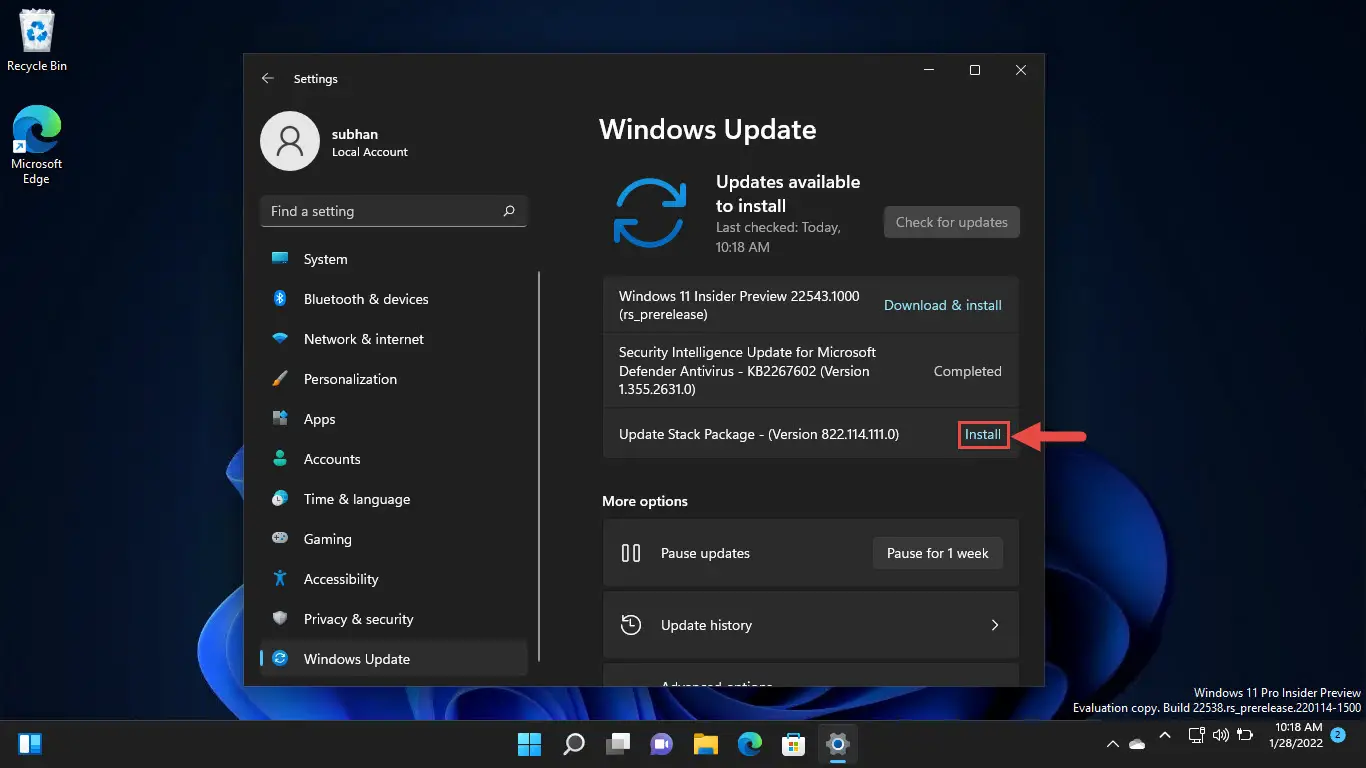Image resolution: width=1366 pixels, height=768 pixels.
Task: Open the Apps settings category
Action: click(393, 419)
